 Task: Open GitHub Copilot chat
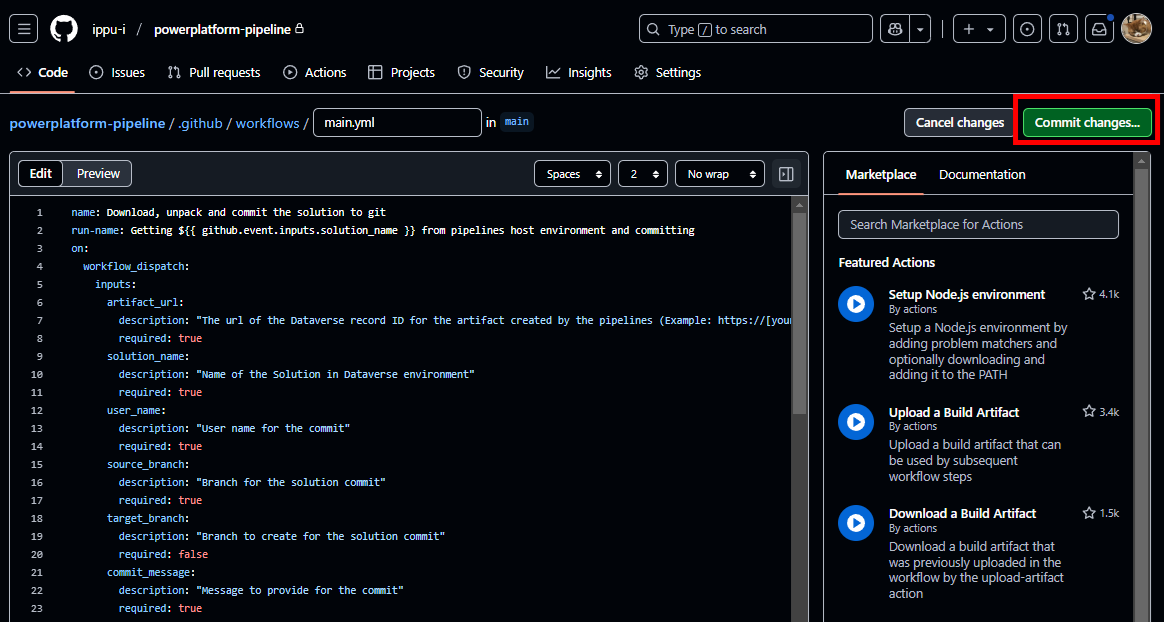pos(893,28)
